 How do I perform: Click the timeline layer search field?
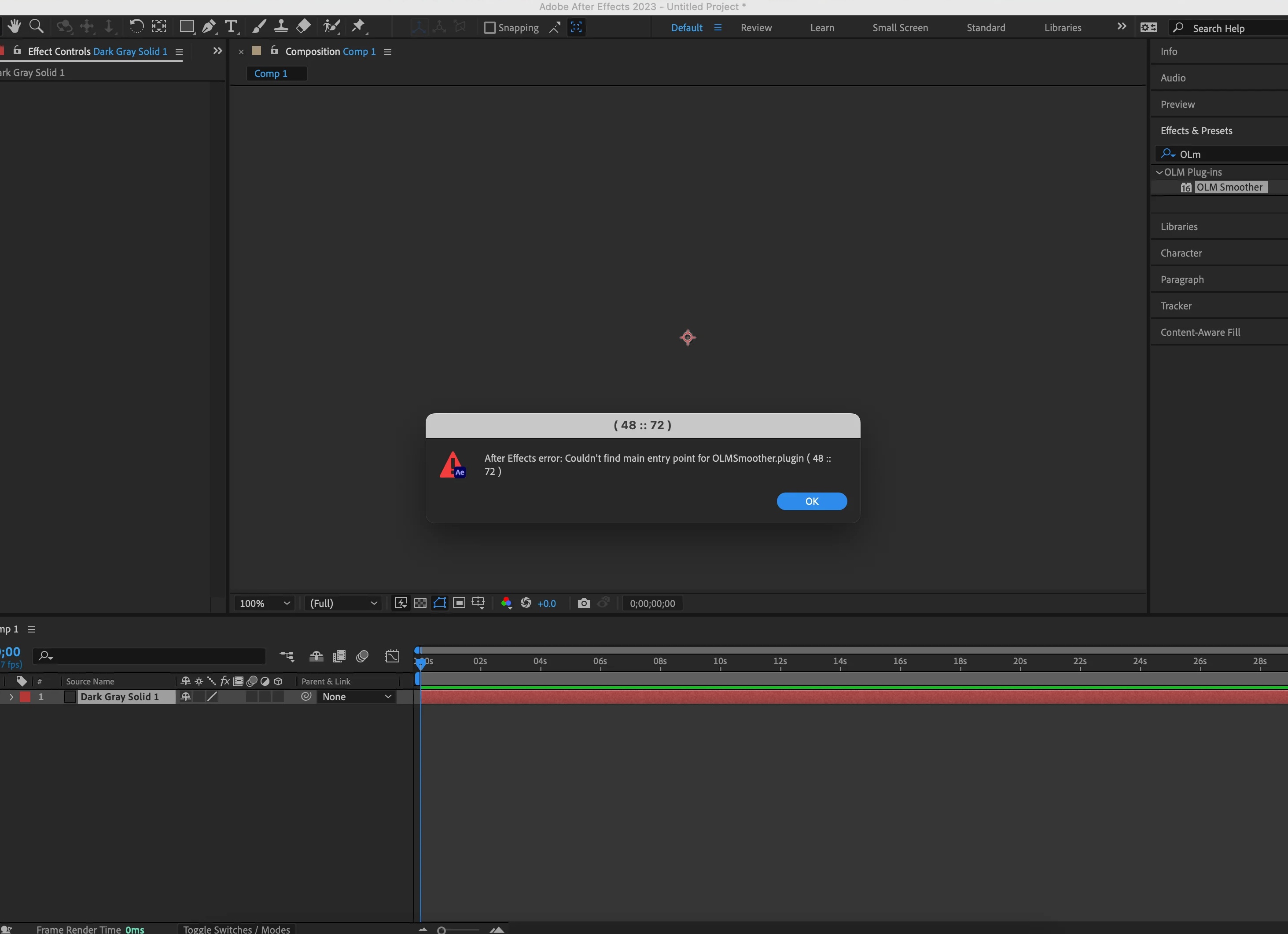(149, 656)
